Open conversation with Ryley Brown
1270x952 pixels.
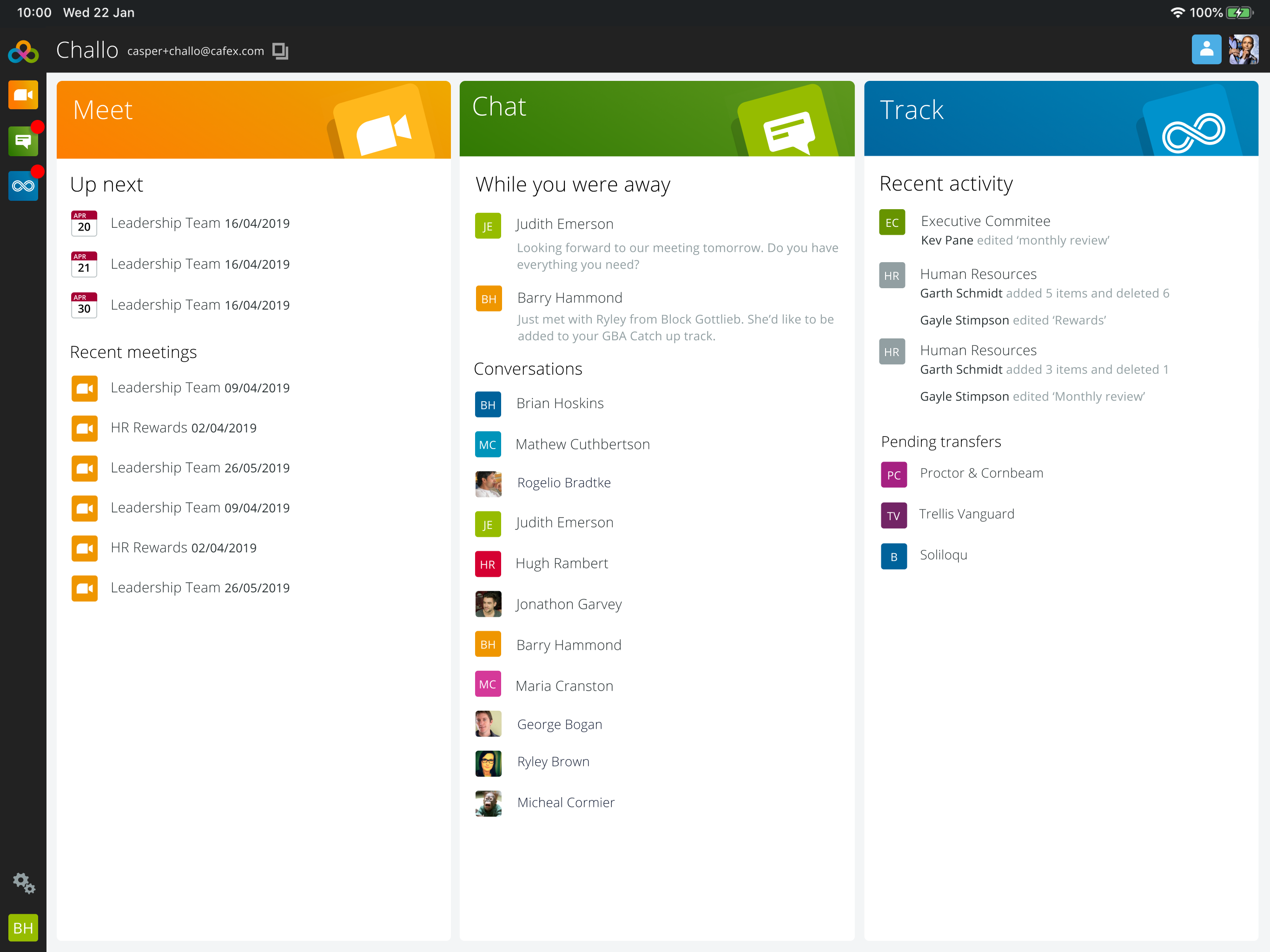[x=553, y=762]
